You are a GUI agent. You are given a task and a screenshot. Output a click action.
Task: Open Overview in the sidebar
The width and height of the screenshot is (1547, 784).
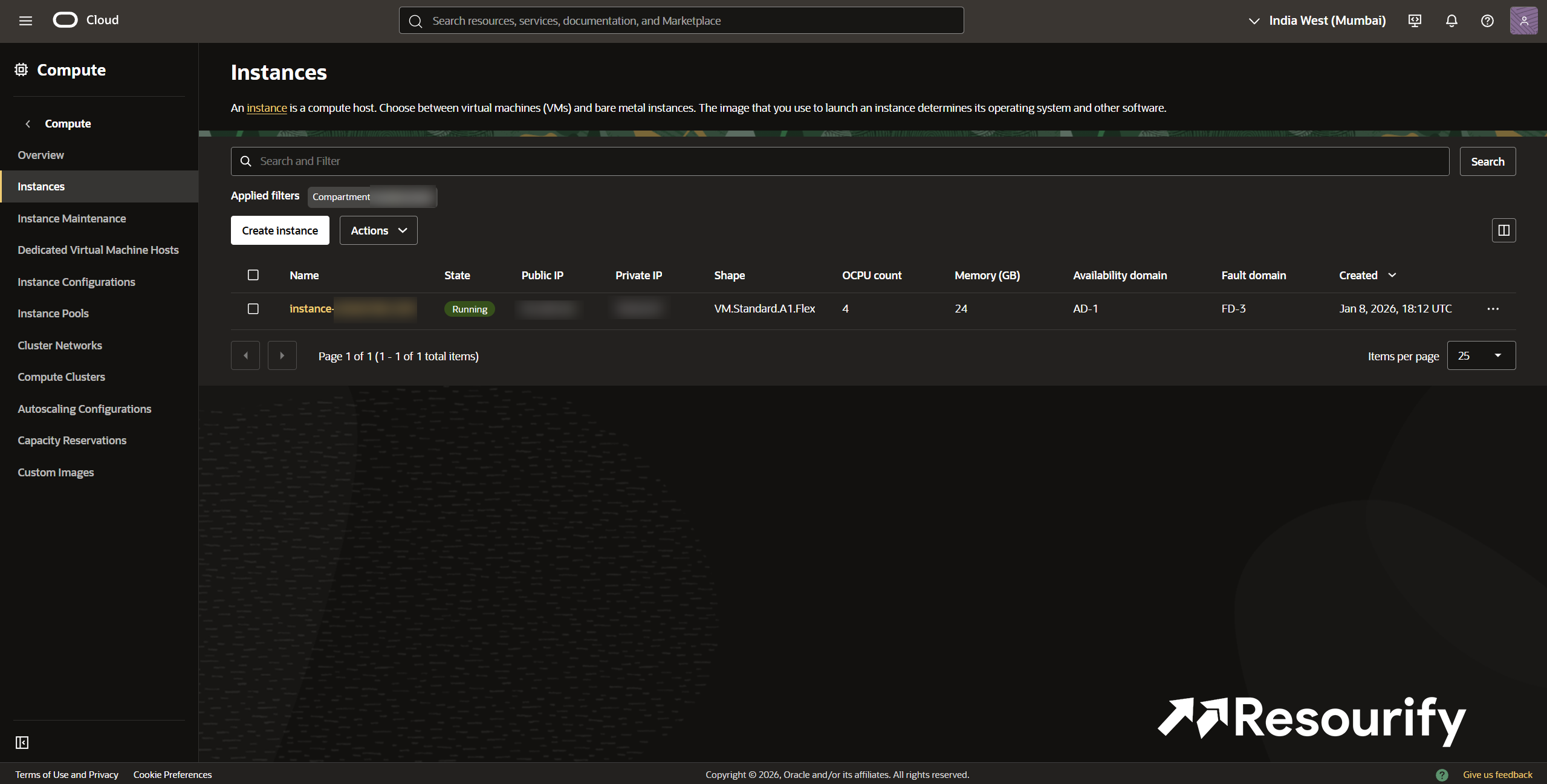click(41, 155)
